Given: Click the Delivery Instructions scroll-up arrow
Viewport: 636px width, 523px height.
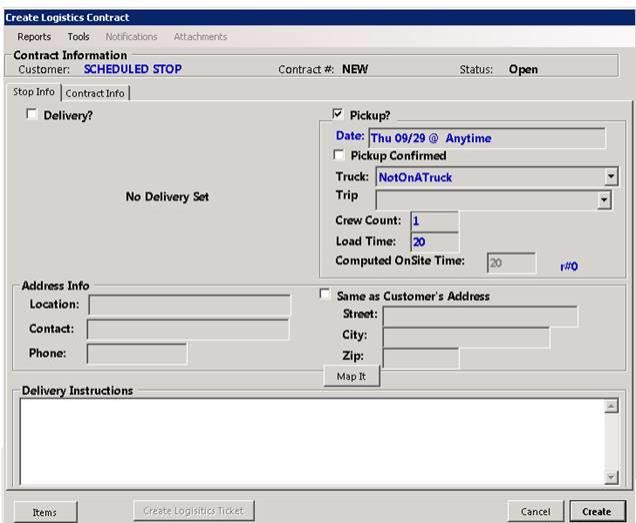Looking at the screenshot, I should (611, 406).
